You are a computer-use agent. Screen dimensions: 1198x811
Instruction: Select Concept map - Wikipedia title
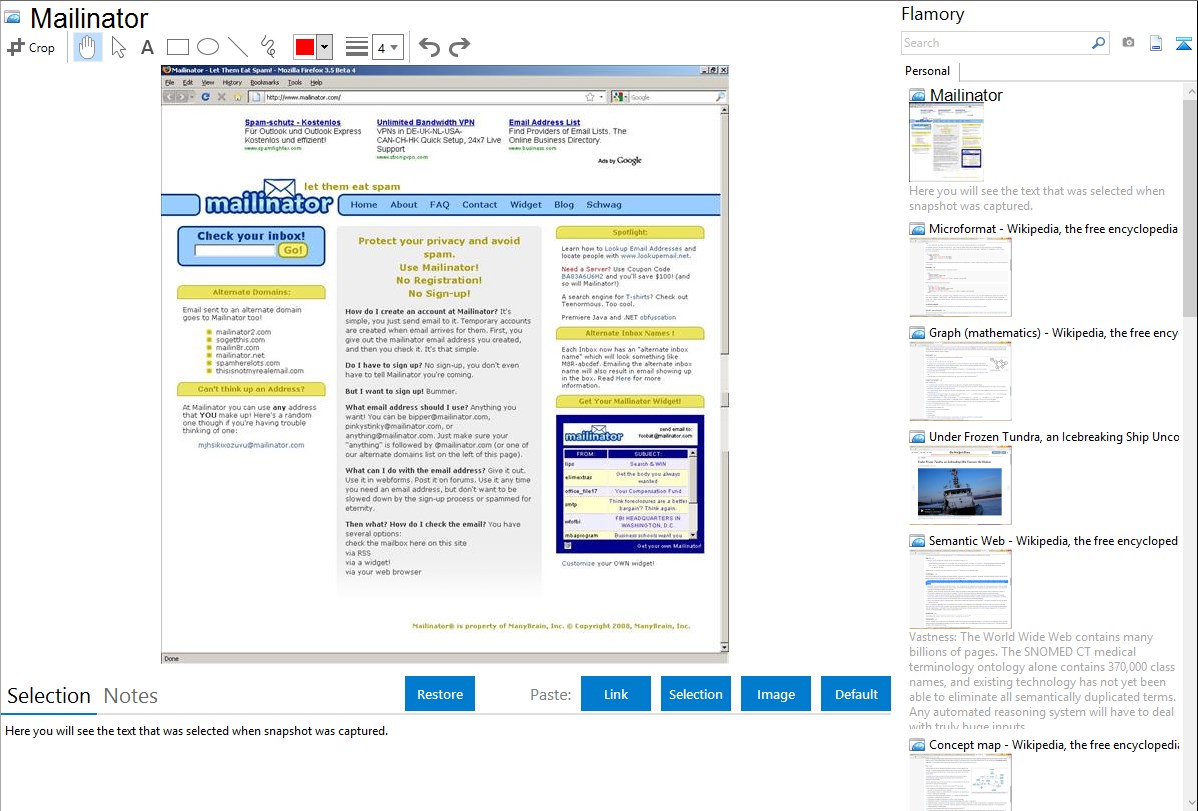coord(1054,744)
